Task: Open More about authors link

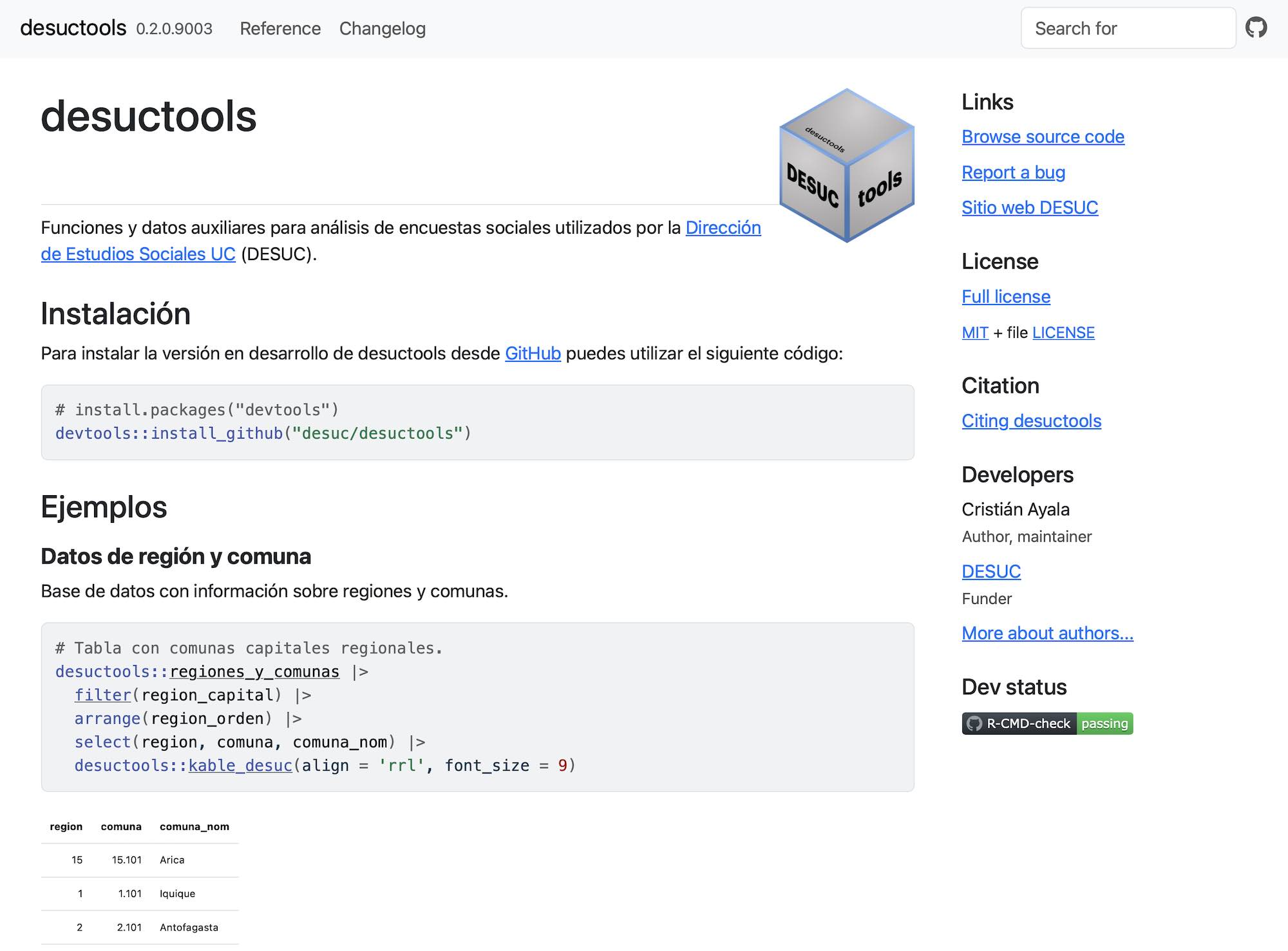Action: click(1048, 633)
